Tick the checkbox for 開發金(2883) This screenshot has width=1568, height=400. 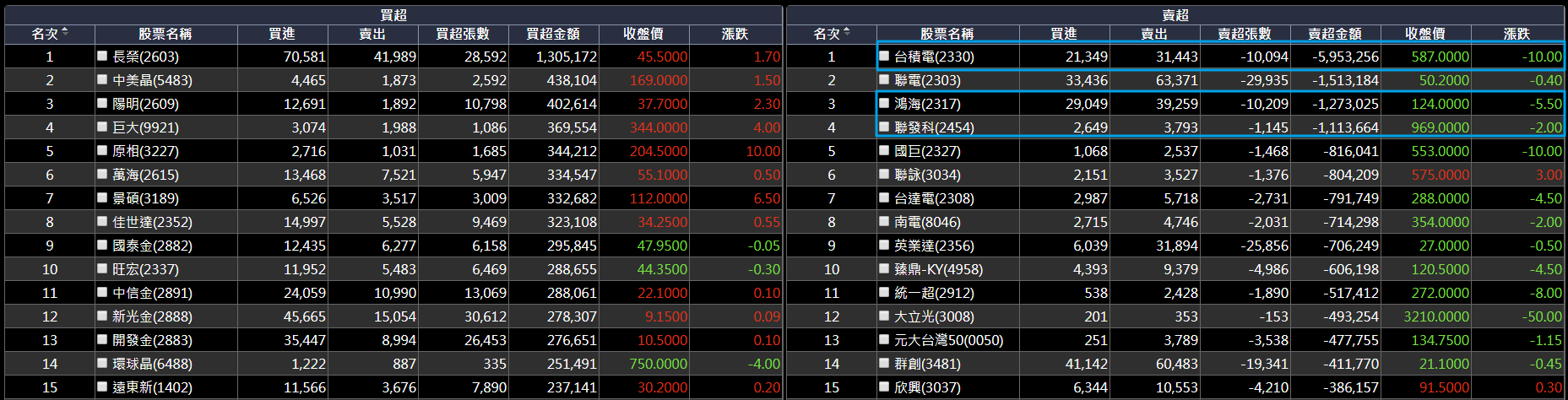(x=102, y=339)
